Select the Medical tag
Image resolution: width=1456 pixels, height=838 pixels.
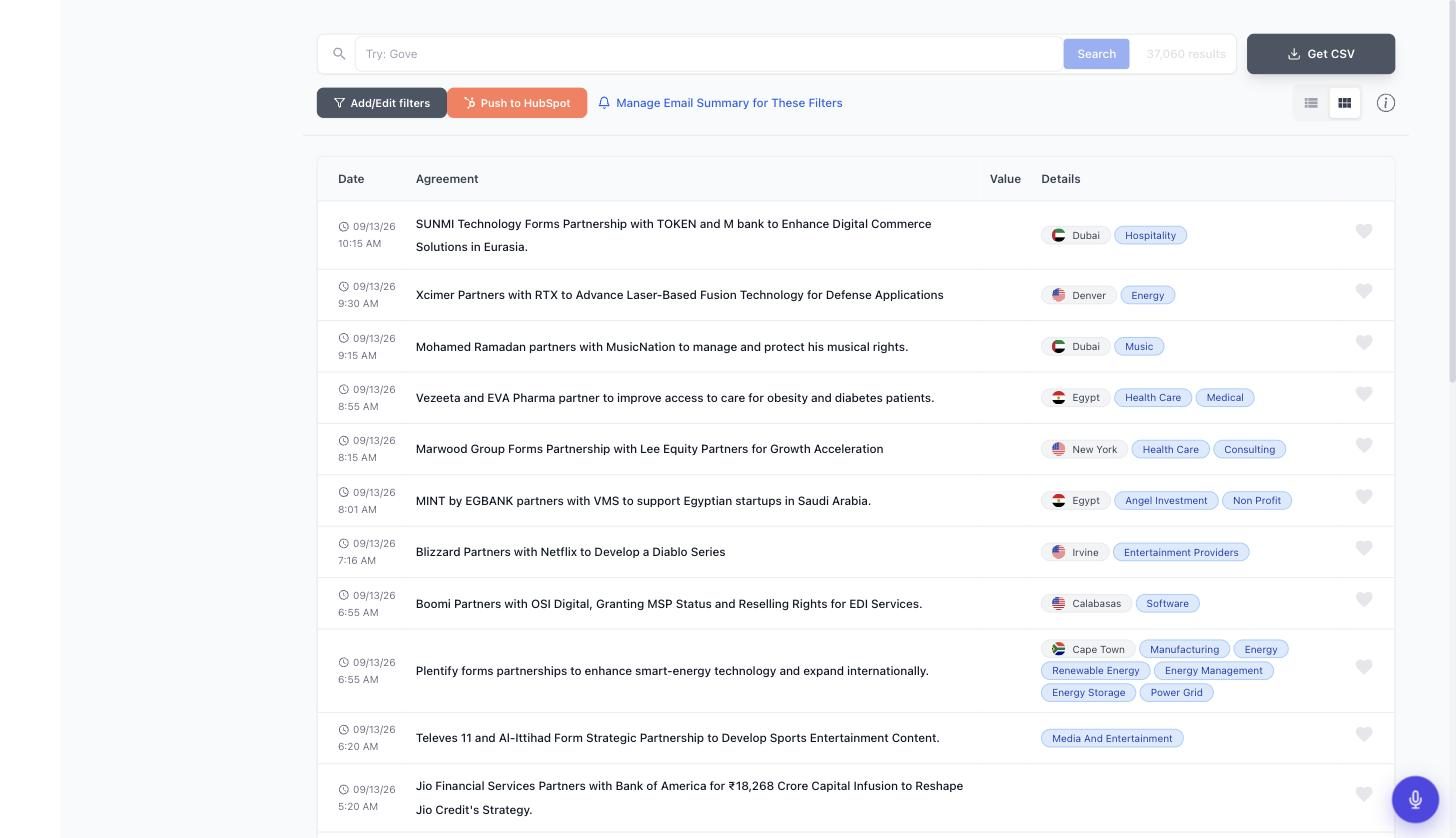coord(1225,398)
